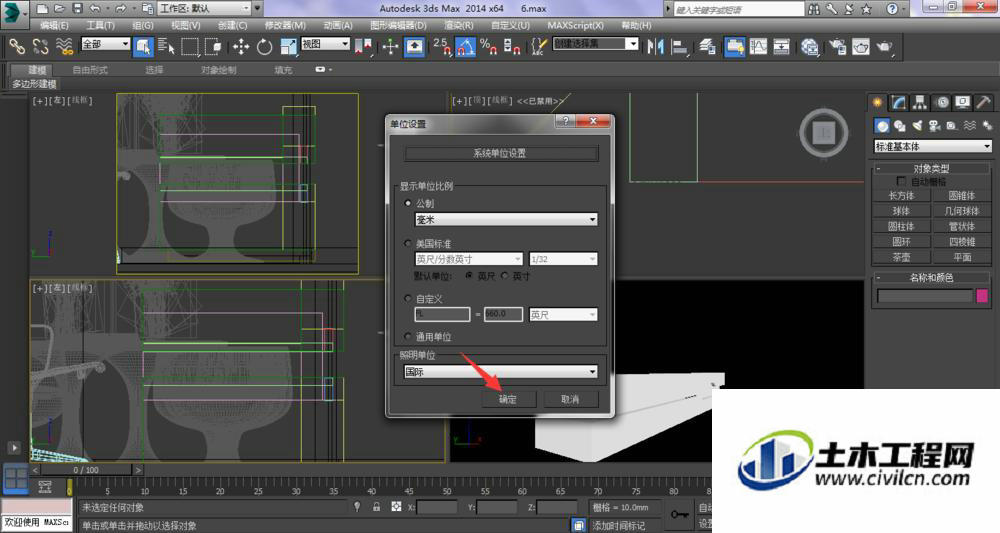Open the 全部 selection filter dropdown
The height and width of the screenshot is (533, 1000).
coord(106,44)
